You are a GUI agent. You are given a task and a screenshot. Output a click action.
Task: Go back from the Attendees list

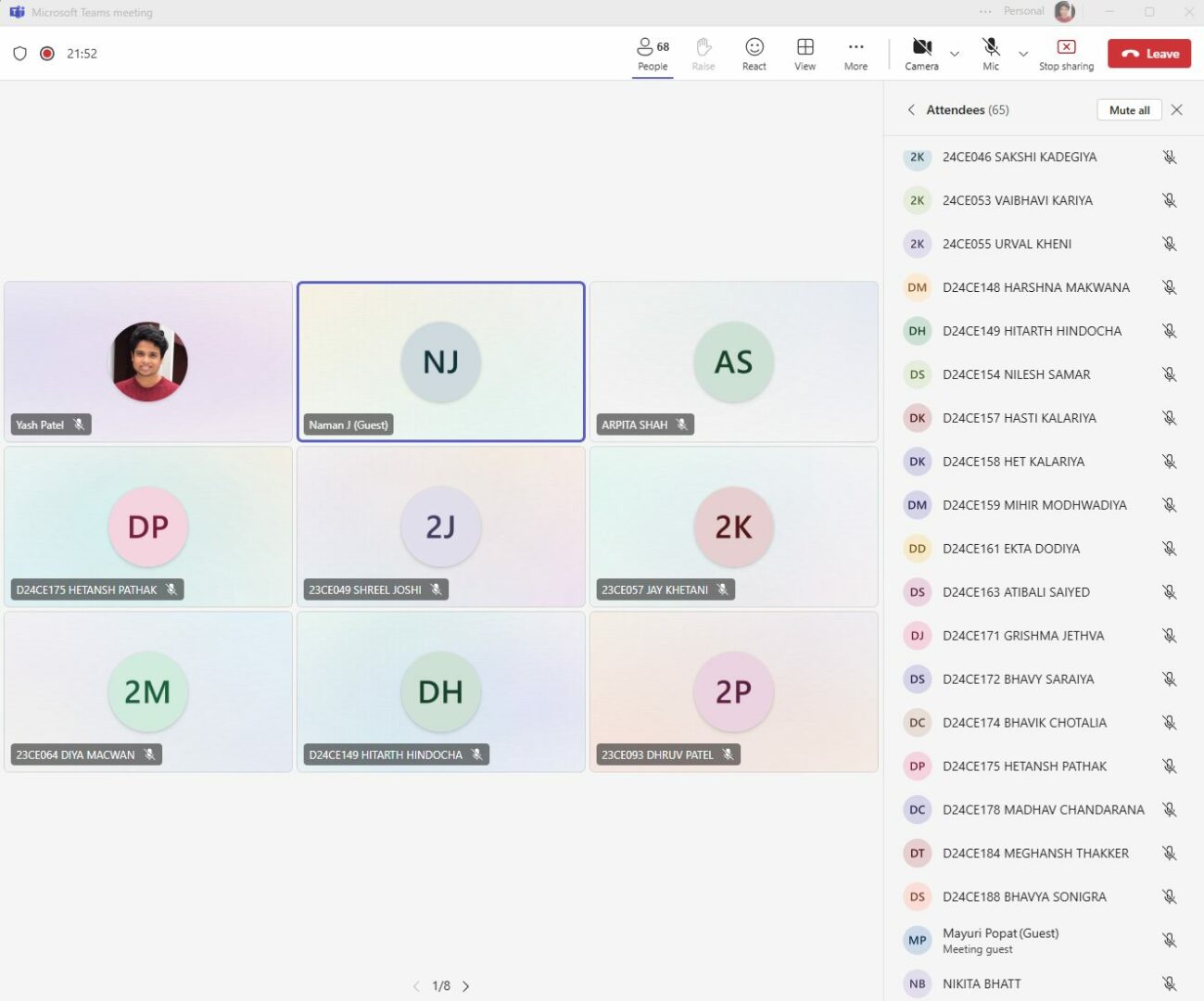click(x=911, y=109)
